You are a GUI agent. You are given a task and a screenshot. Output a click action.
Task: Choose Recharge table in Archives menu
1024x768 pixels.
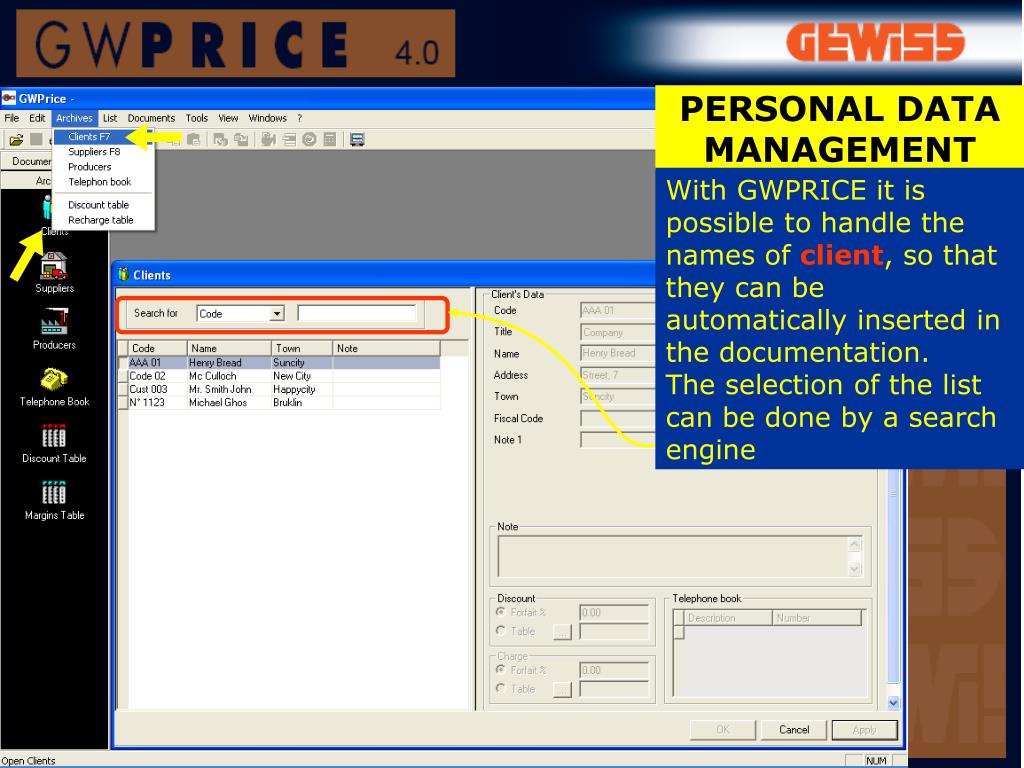tap(101, 220)
